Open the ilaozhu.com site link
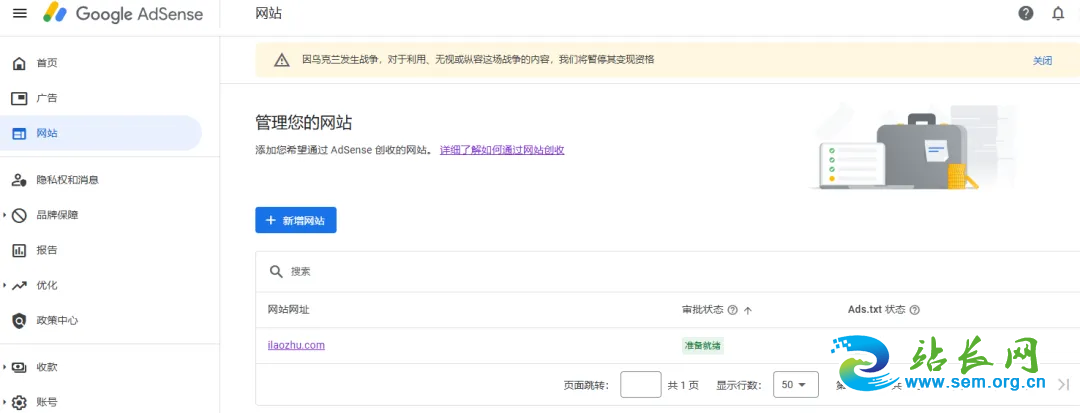 pos(296,346)
